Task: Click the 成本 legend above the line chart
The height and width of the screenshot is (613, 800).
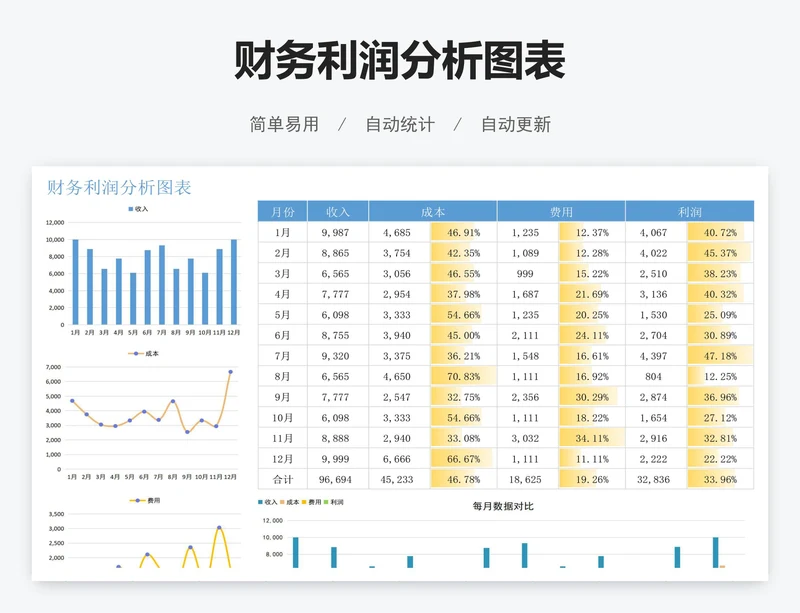Action: click(143, 353)
